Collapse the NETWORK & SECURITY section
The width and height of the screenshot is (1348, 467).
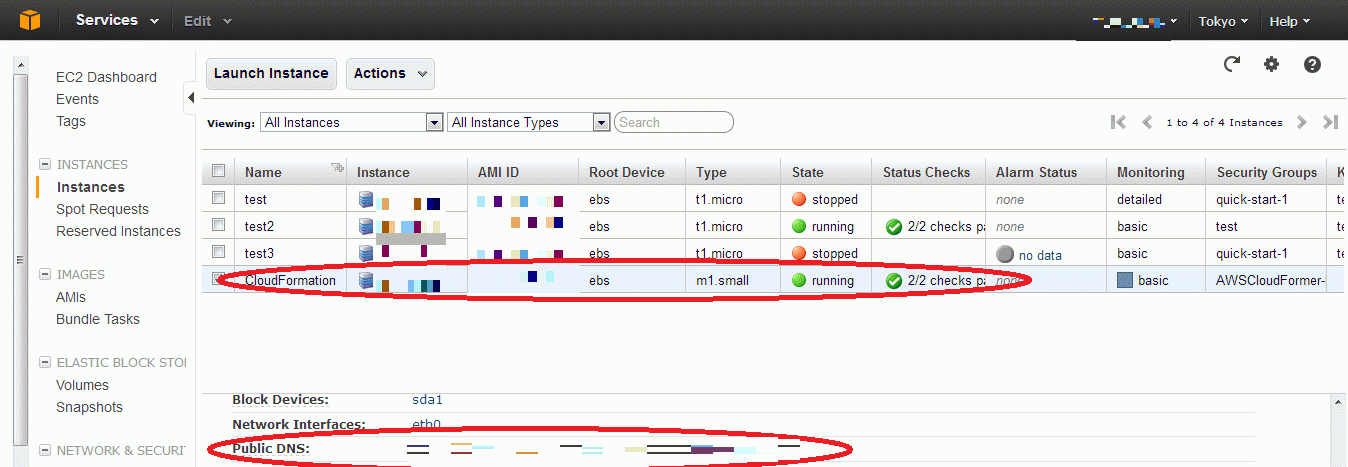tap(44, 450)
